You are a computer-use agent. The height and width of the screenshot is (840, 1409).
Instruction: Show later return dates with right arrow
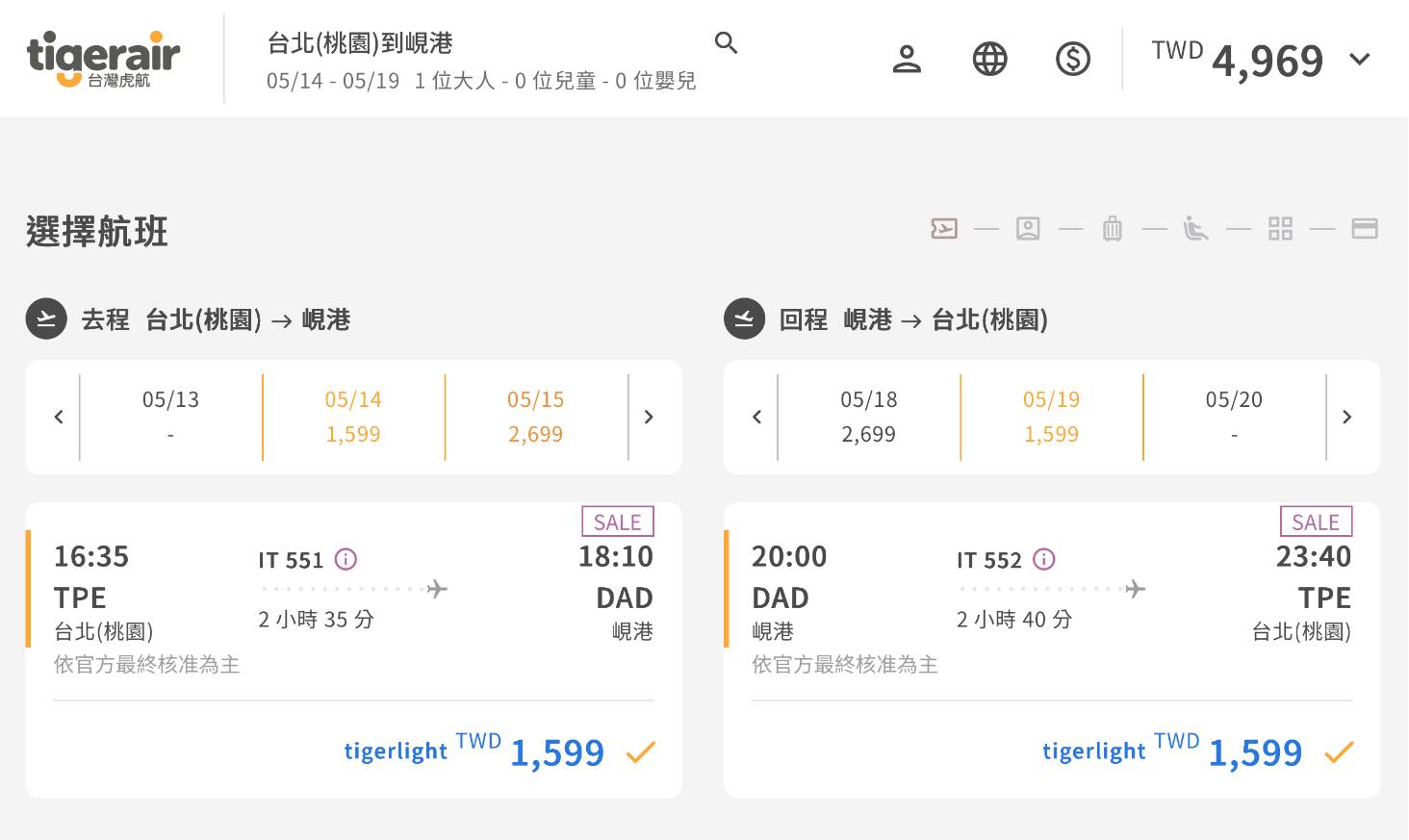coord(1346,417)
